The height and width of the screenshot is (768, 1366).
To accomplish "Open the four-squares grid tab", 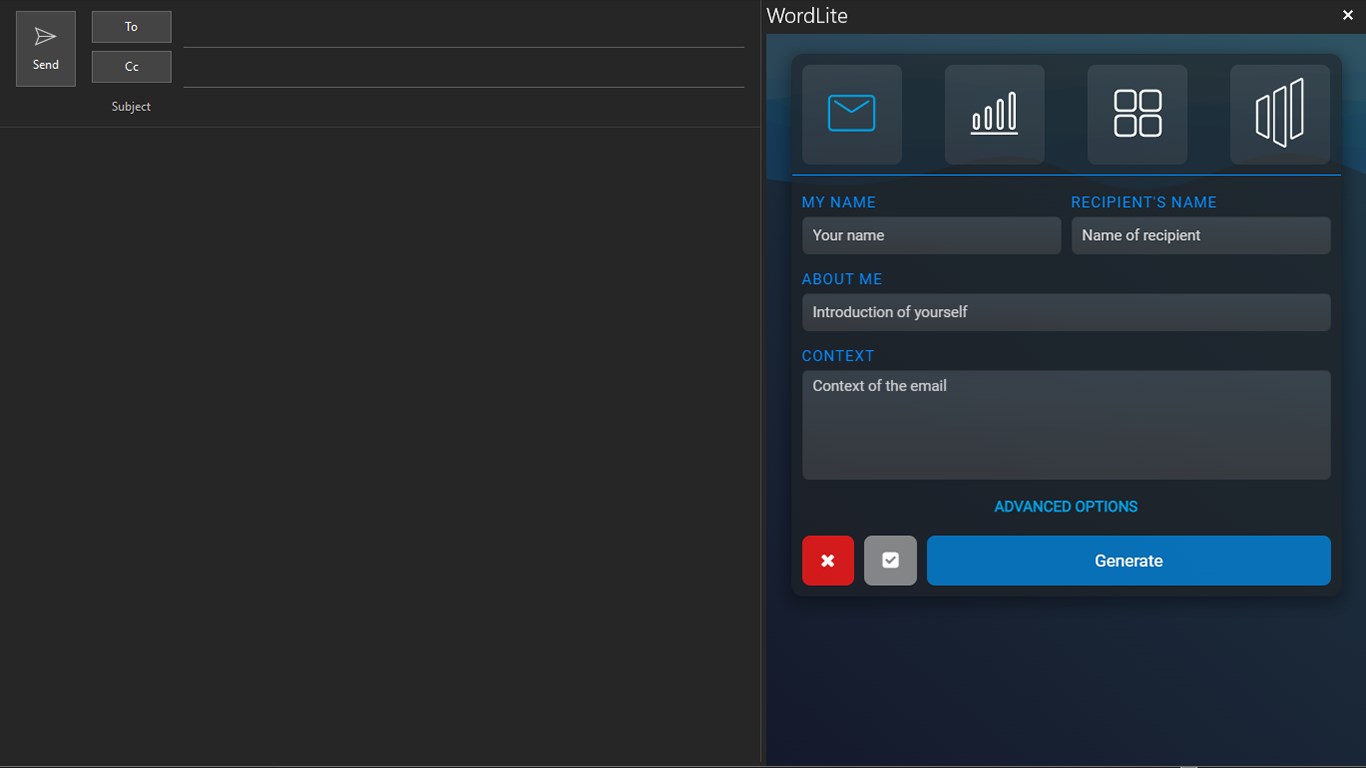I will point(1137,114).
